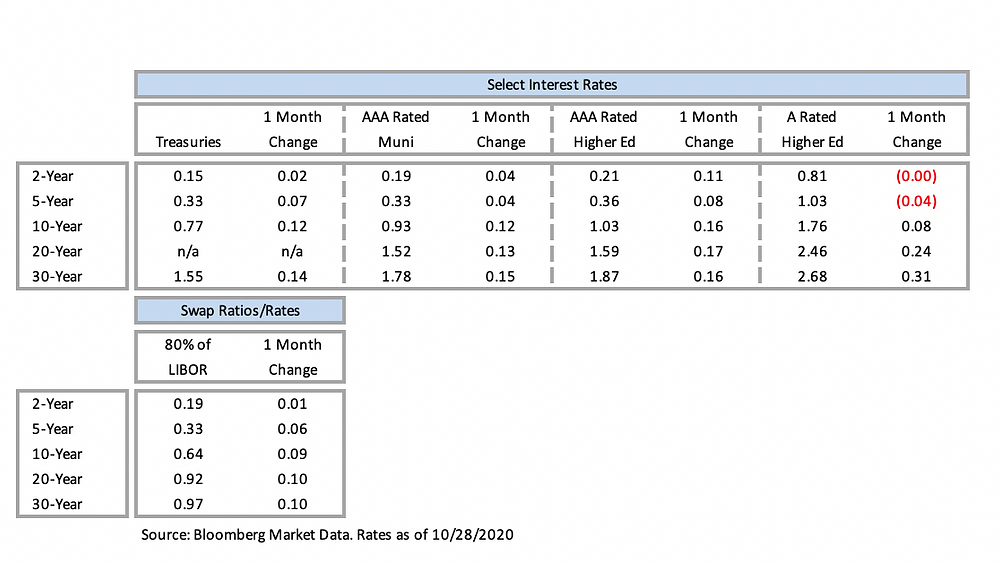Viewport: 1000px width, 563px height.
Task: Click the 2-Year LIBOR change 0.01
Action: tap(292, 404)
